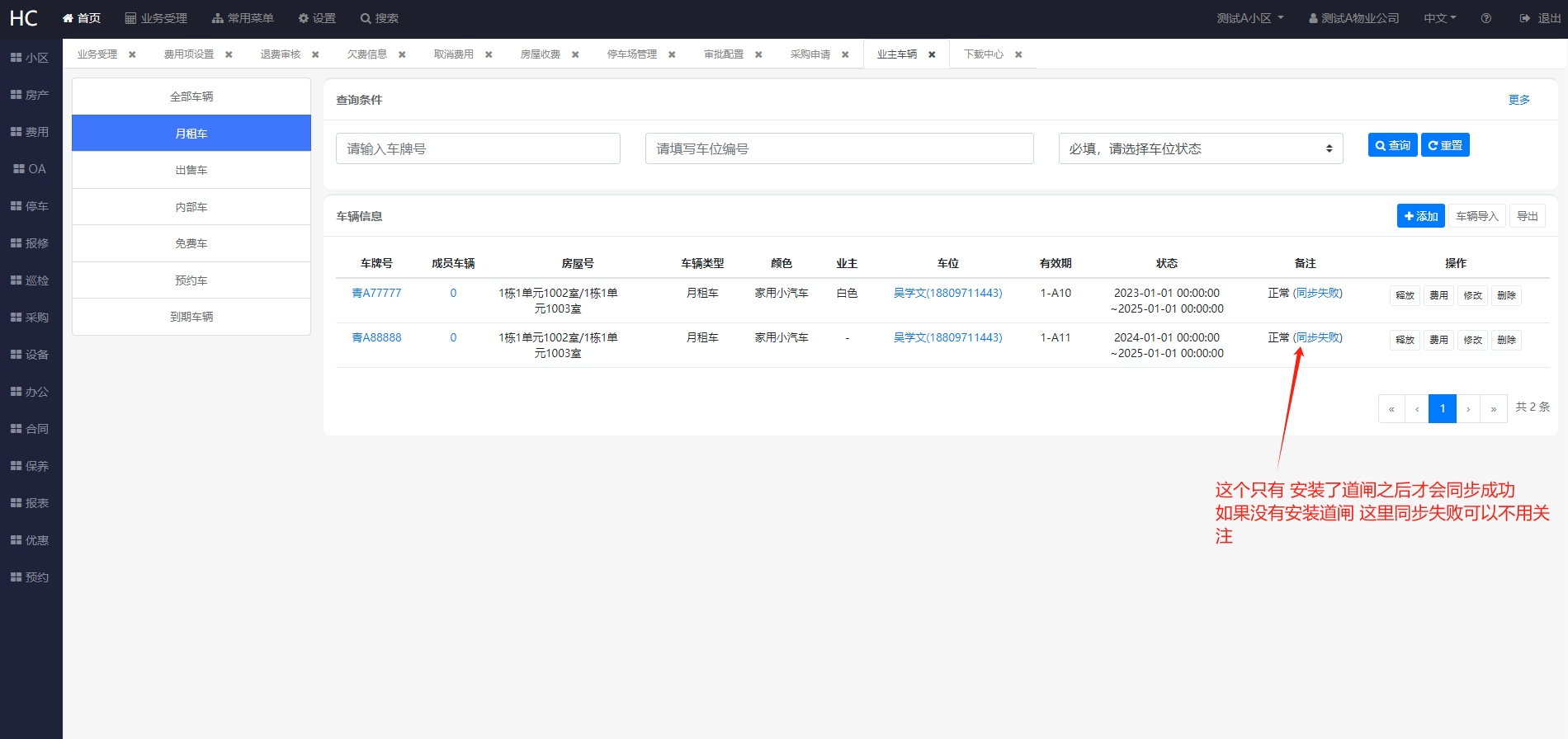
Task: Go to last page of pagination
Action: (1493, 409)
